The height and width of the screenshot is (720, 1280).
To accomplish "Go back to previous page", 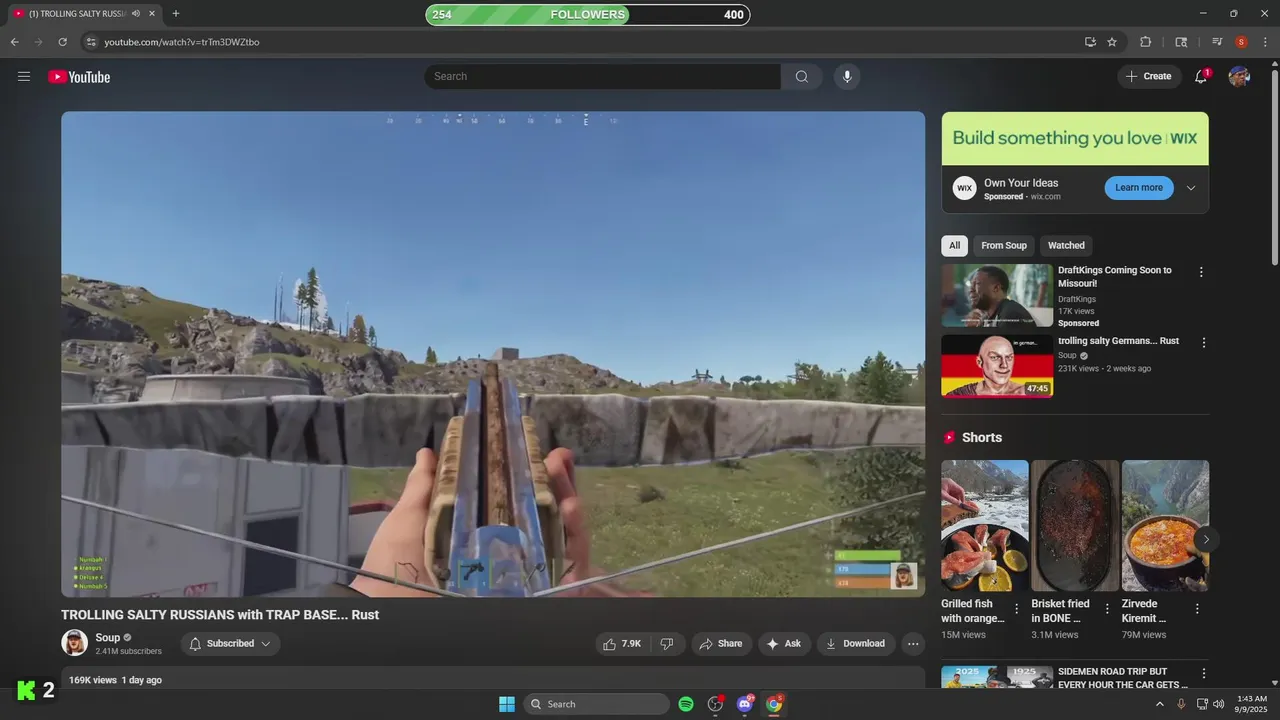I will click(14, 42).
